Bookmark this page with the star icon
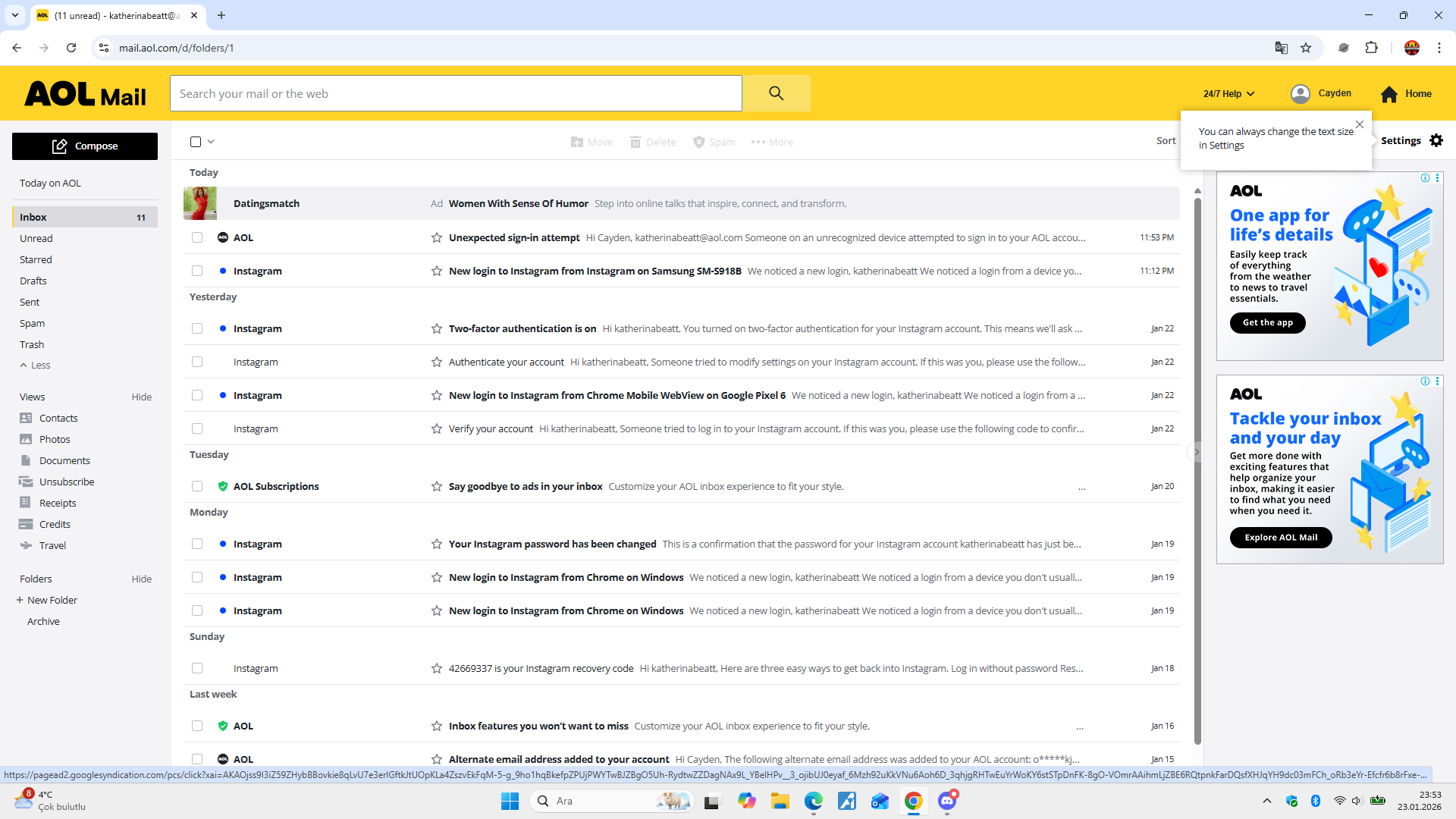The image size is (1456, 819). click(1306, 48)
